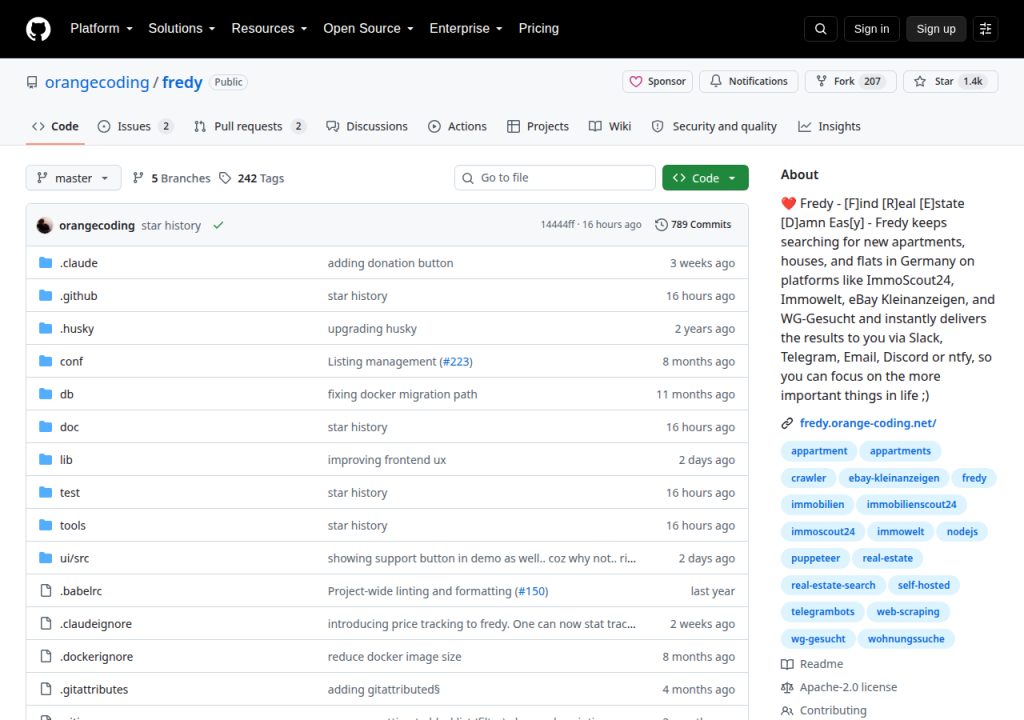Viewport: 1024px width, 720px height.
Task: Click the .husky folder icon
Action: click(45, 328)
